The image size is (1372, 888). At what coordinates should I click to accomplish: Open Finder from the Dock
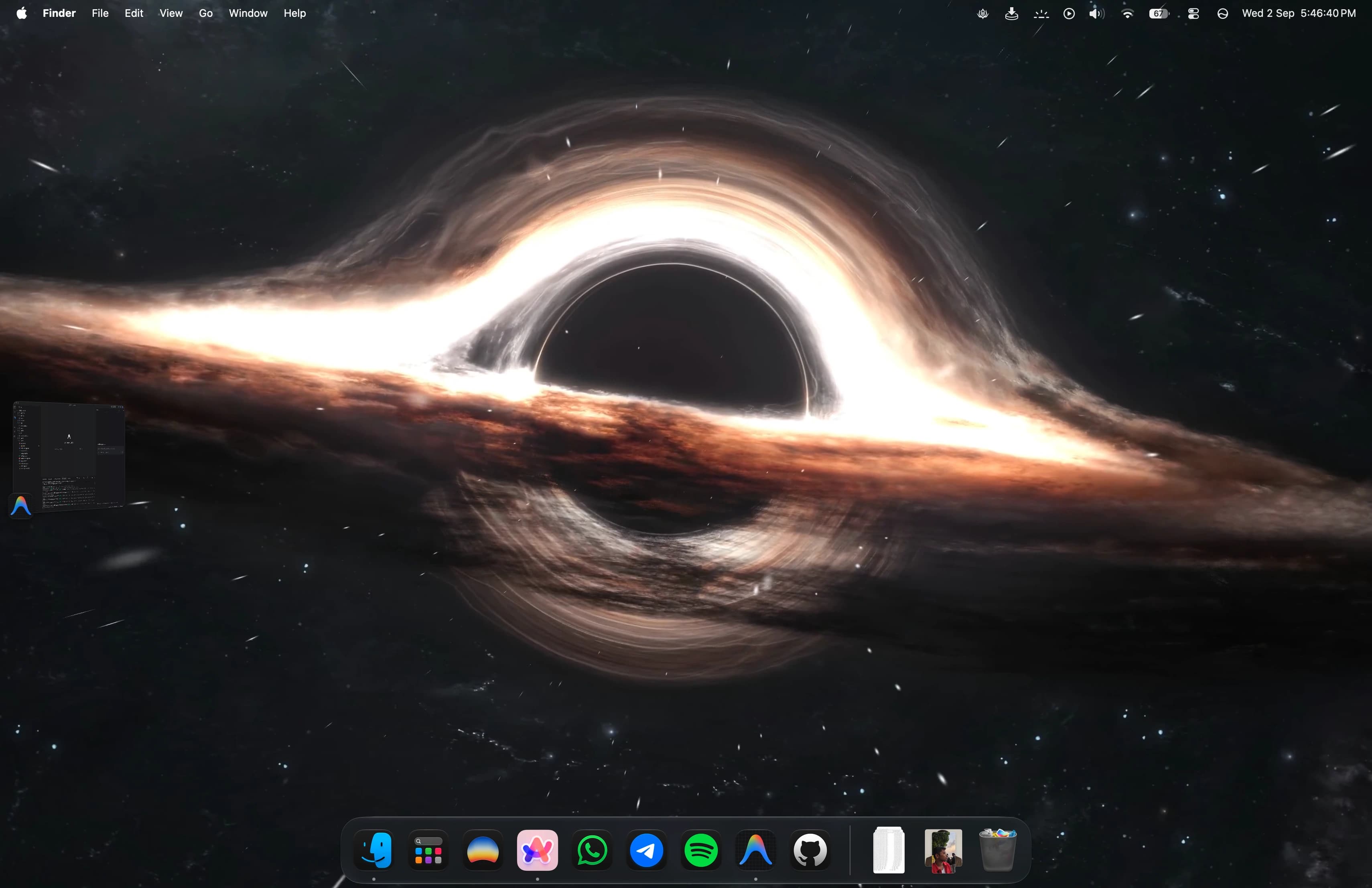click(x=373, y=850)
